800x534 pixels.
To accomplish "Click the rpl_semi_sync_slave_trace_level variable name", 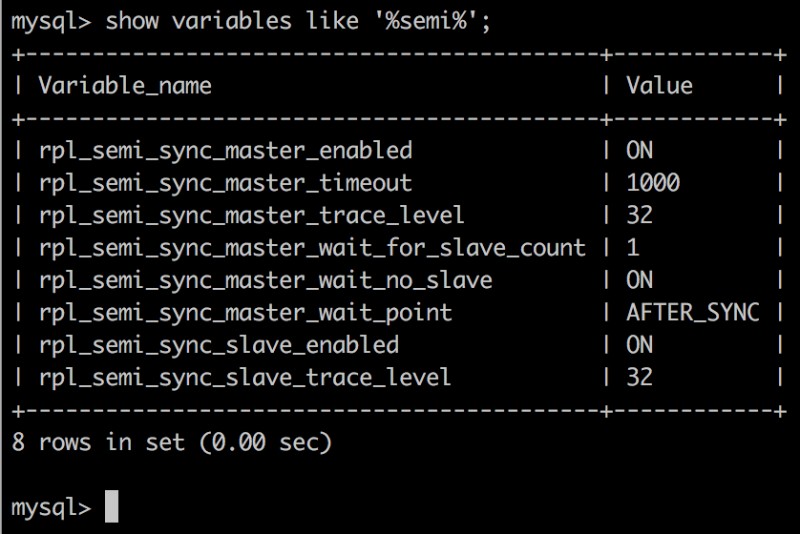I will [x=245, y=377].
